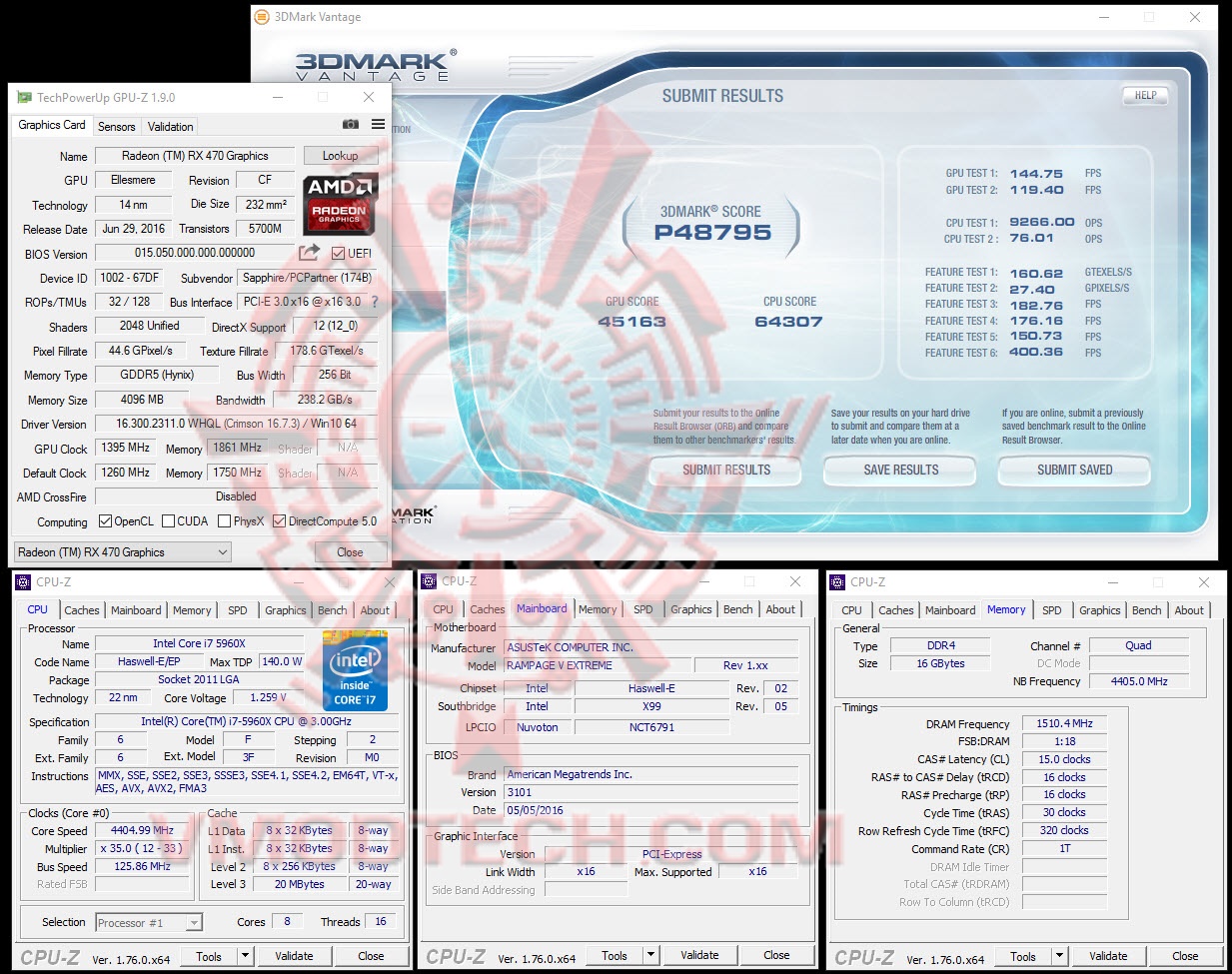Open the GPU-Z screenshot camera tool
1232x974 pixels.
(x=351, y=124)
